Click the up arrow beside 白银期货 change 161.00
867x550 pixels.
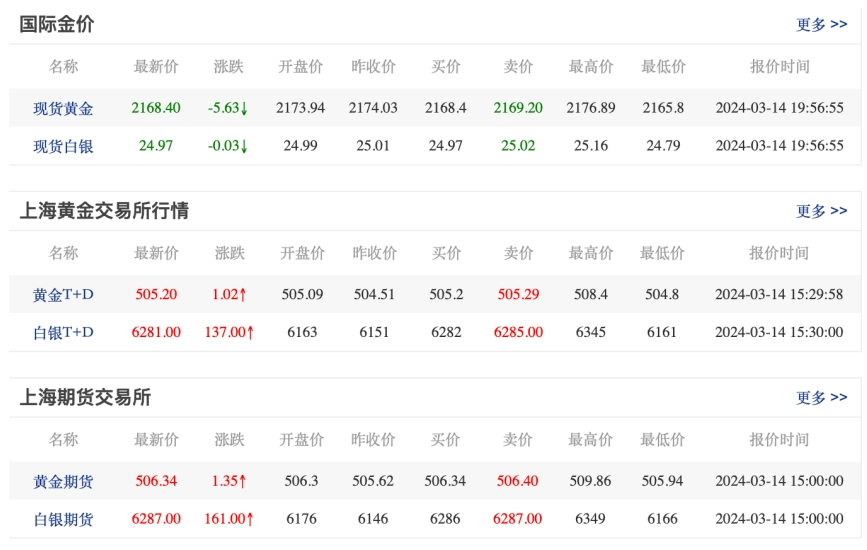[x=250, y=519]
